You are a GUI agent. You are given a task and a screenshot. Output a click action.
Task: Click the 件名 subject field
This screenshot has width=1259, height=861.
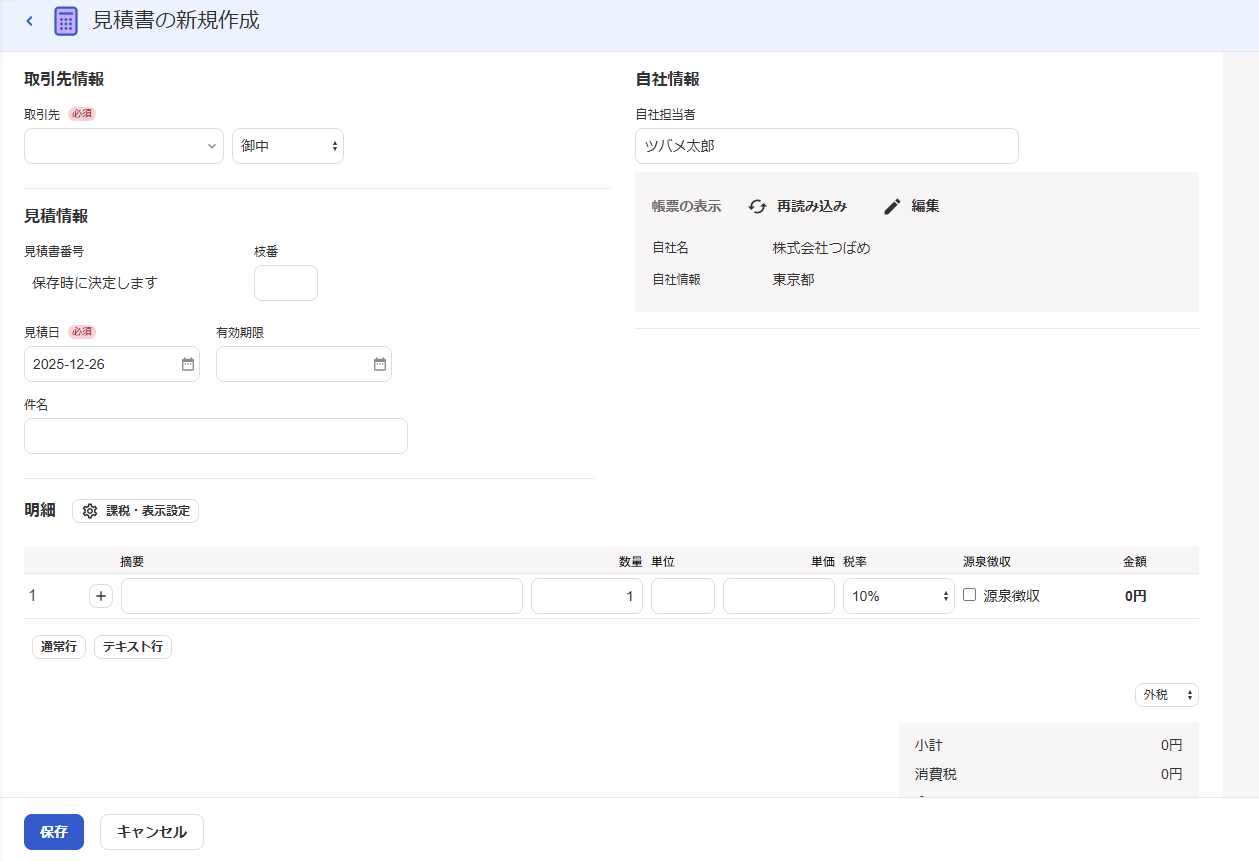[x=216, y=436]
